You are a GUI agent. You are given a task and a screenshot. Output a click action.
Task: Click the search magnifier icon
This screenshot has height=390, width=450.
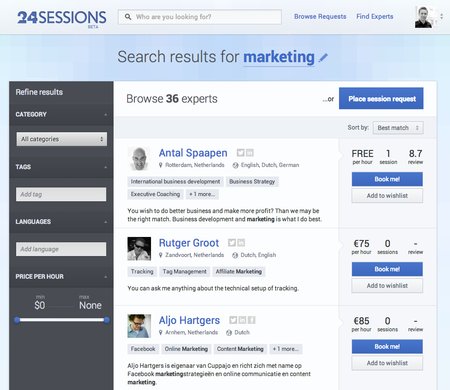128,17
